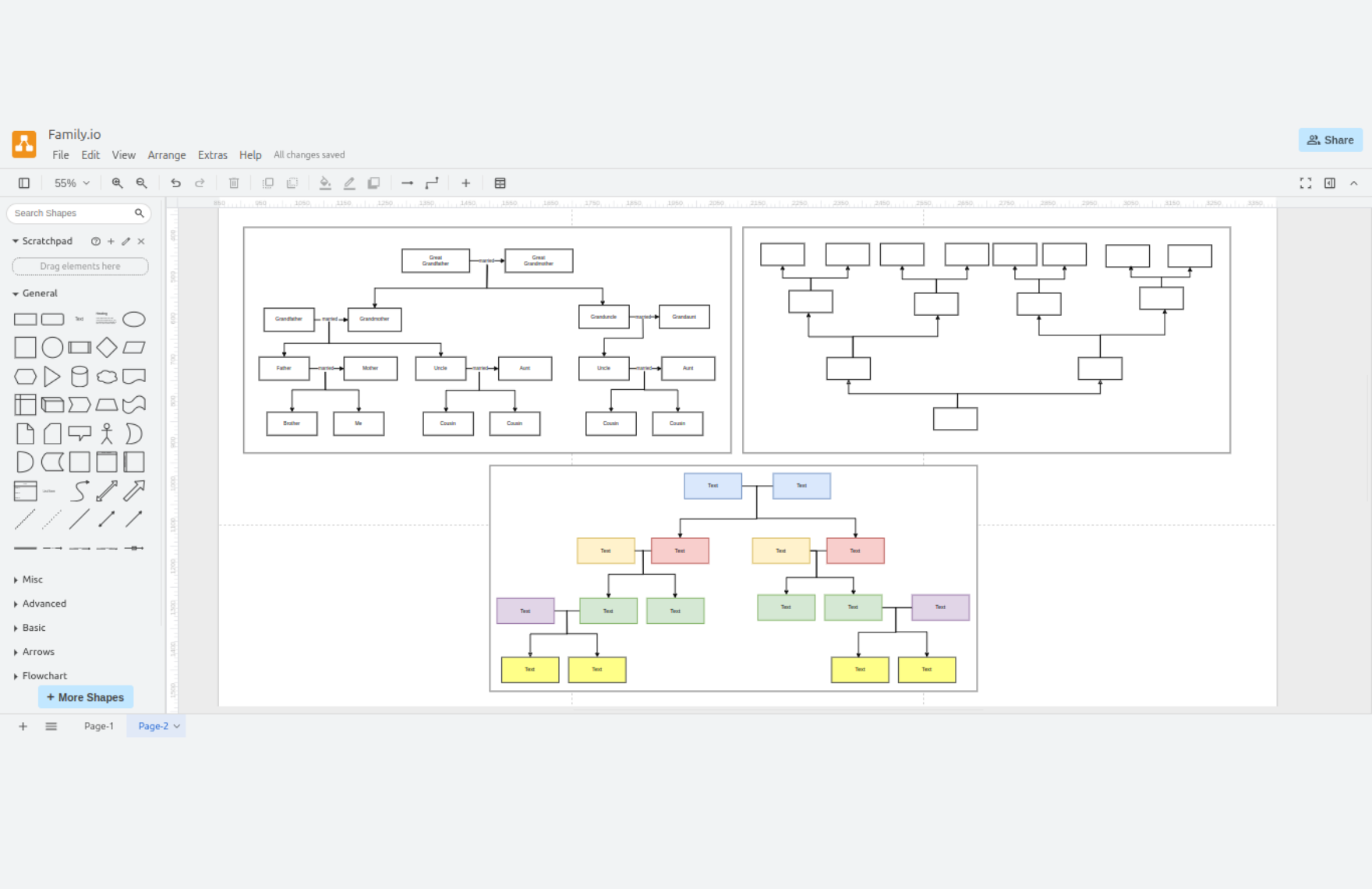Expand the Flowchart shapes section
This screenshot has width=1372, height=889.
[40, 676]
